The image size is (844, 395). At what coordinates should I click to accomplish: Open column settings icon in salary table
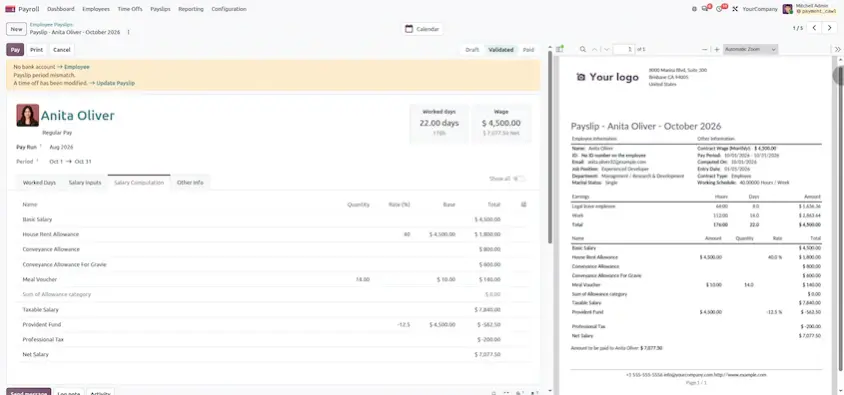[524, 204]
